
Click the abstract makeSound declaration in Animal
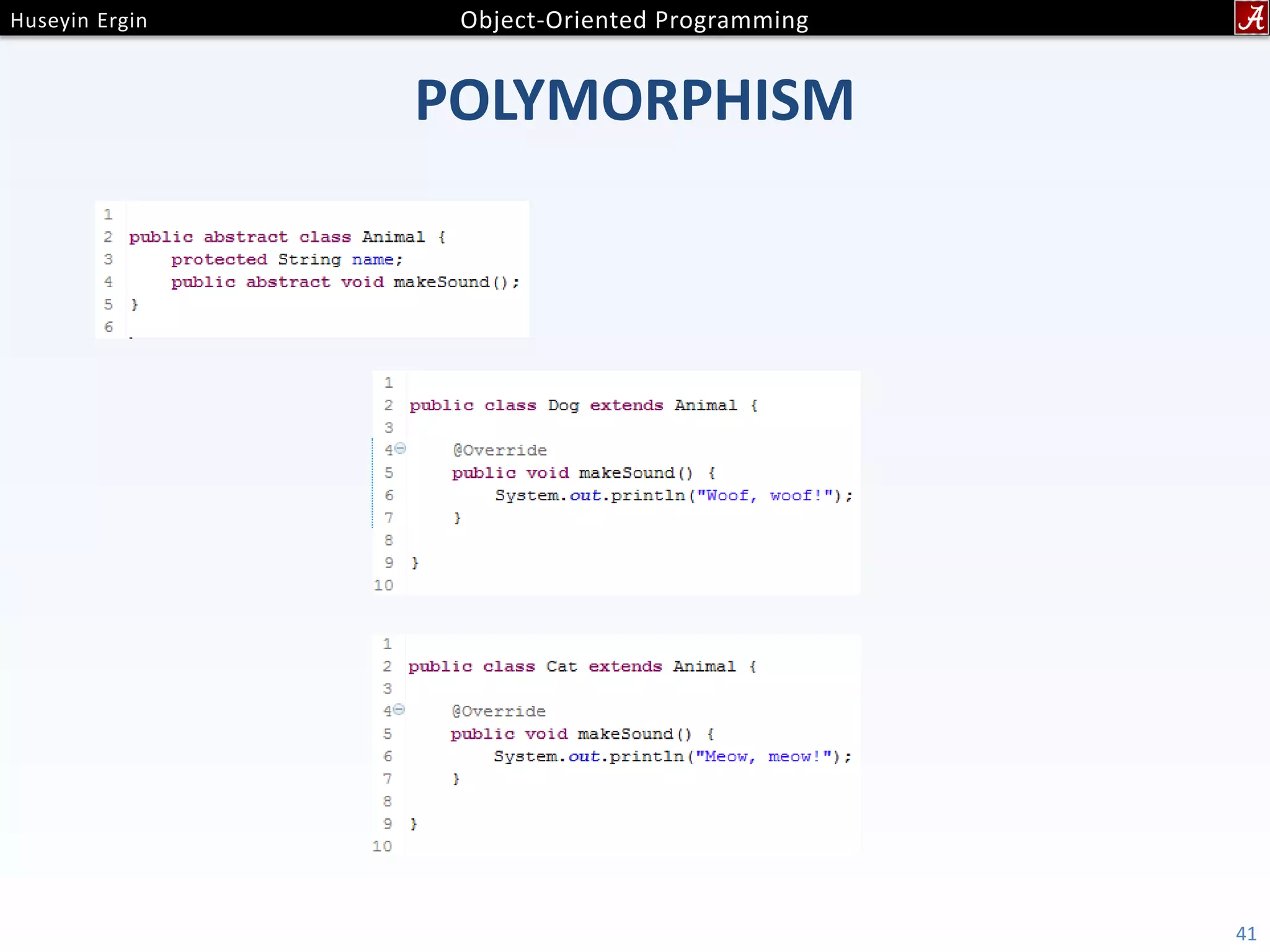[345, 282]
